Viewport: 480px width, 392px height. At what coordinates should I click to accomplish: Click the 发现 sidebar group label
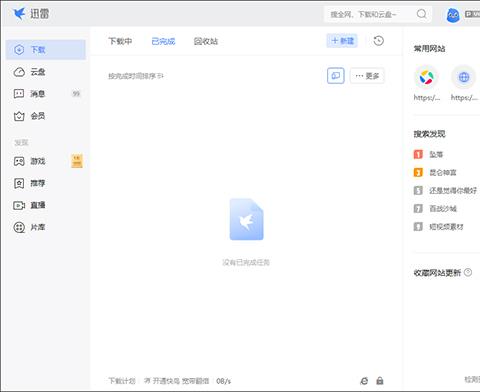pos(21,143)
